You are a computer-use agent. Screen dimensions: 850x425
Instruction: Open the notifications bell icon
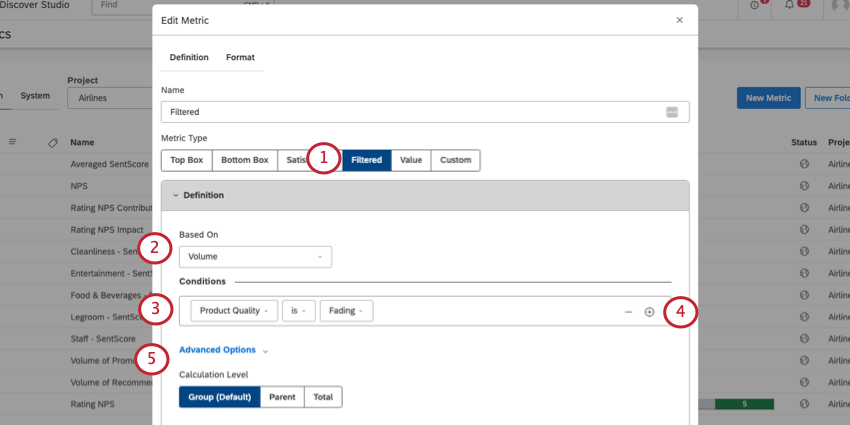pos(790,5)
